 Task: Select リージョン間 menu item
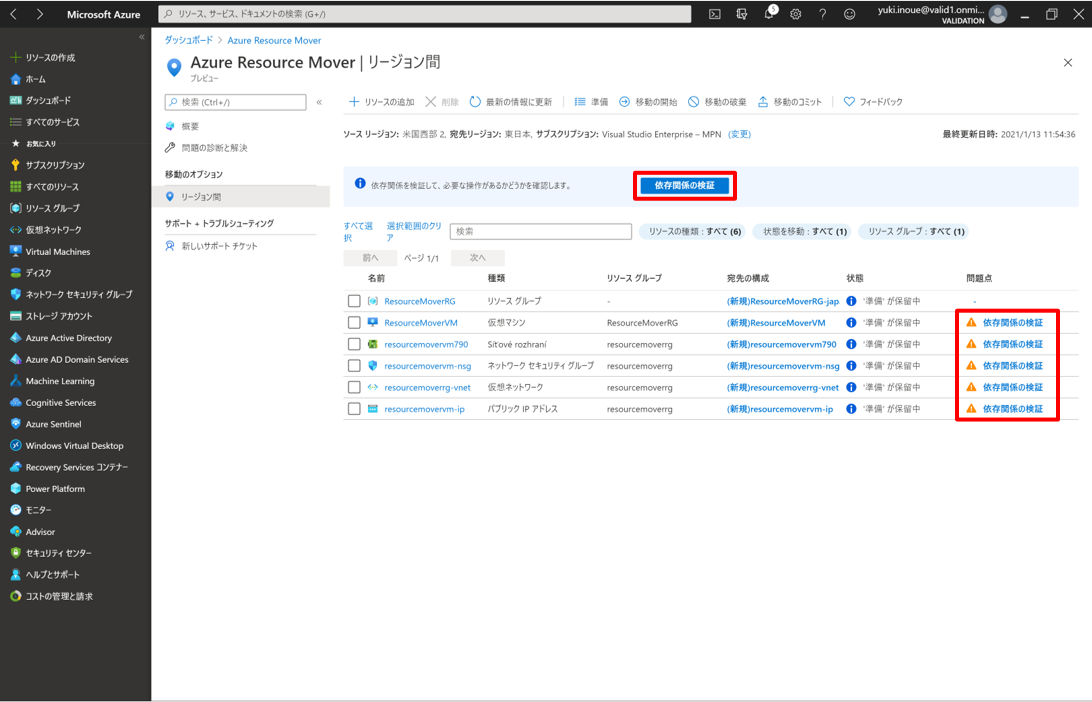pos(240,197)
